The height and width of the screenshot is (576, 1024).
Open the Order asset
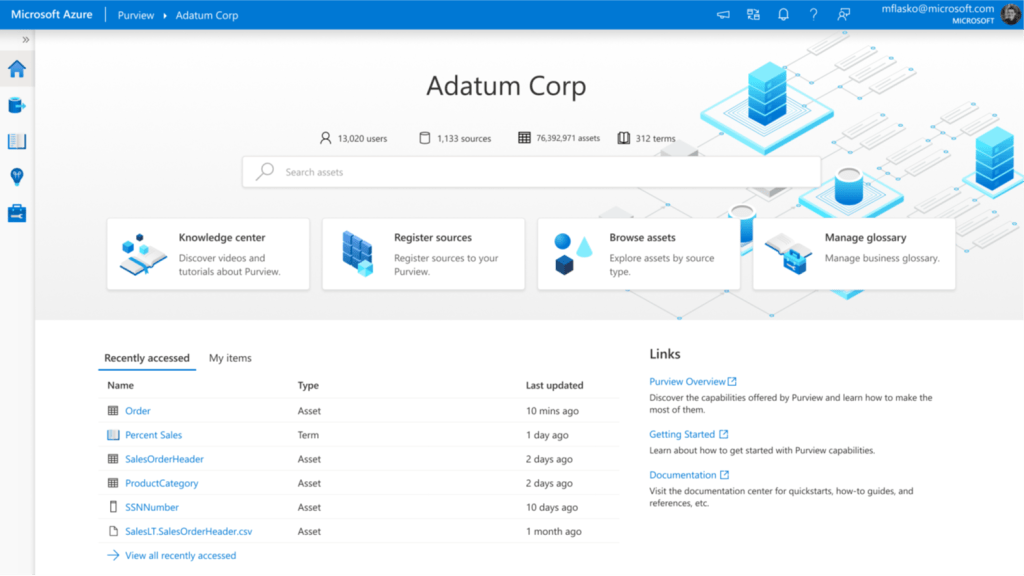point(138,411)
